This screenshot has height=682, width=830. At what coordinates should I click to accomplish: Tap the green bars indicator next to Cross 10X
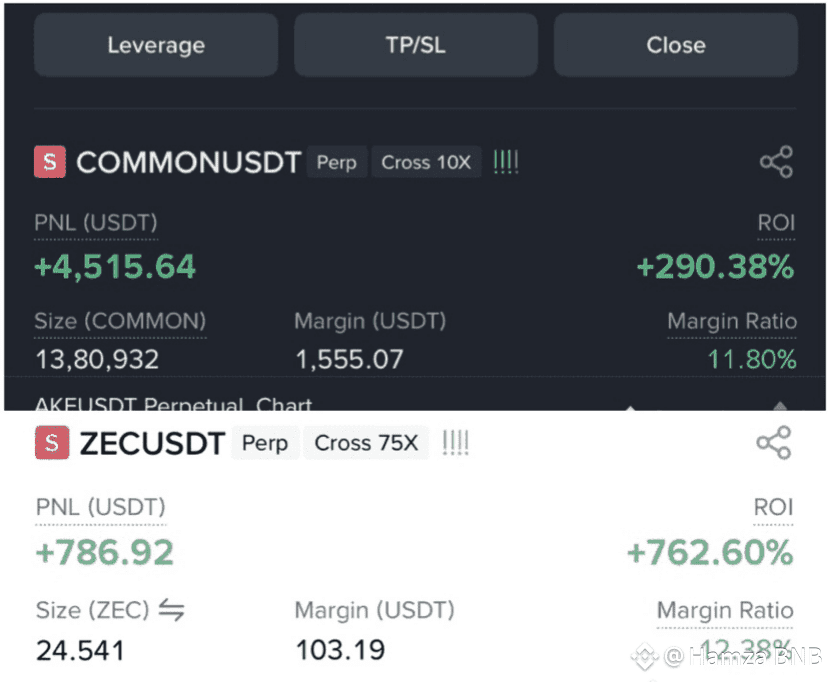pos(506,162)
